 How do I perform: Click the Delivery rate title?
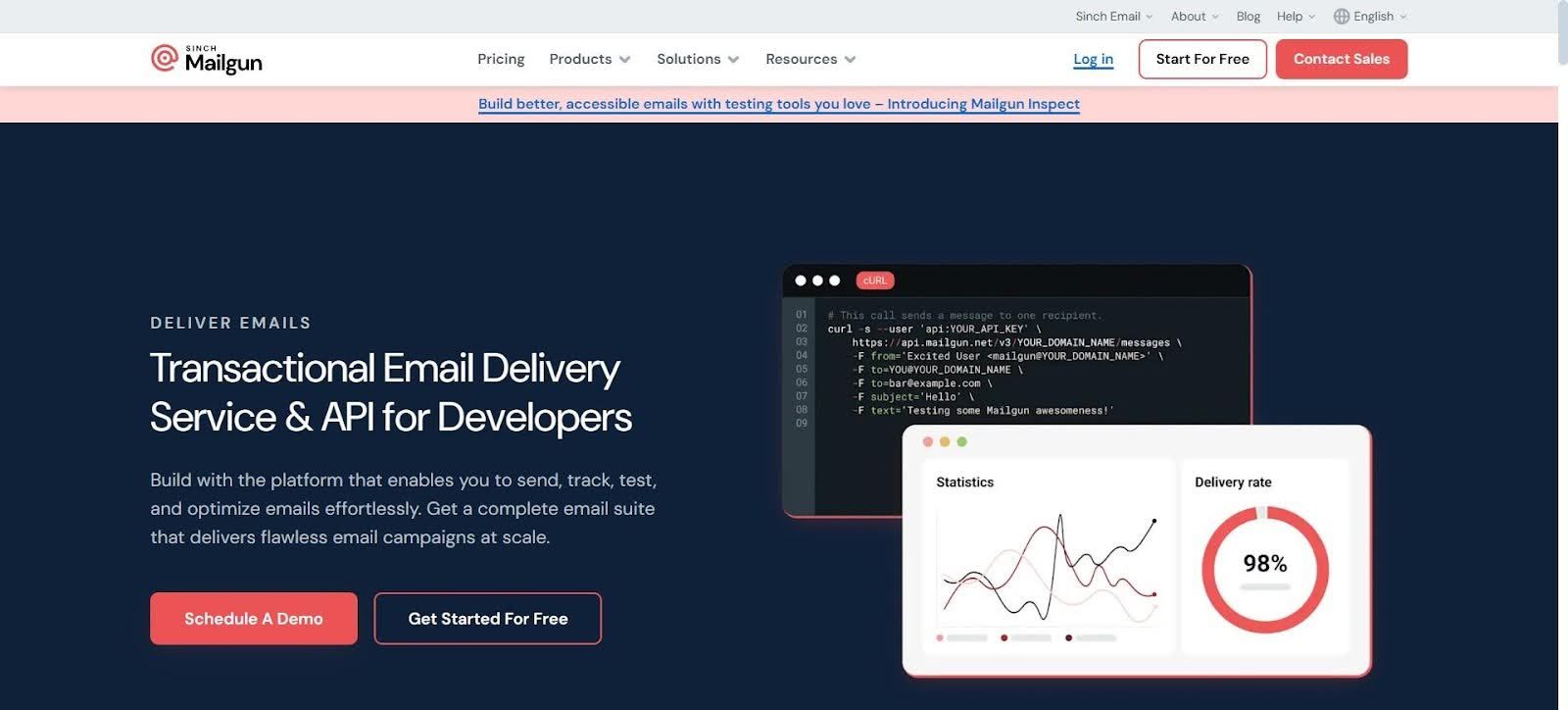[1233, 482]
